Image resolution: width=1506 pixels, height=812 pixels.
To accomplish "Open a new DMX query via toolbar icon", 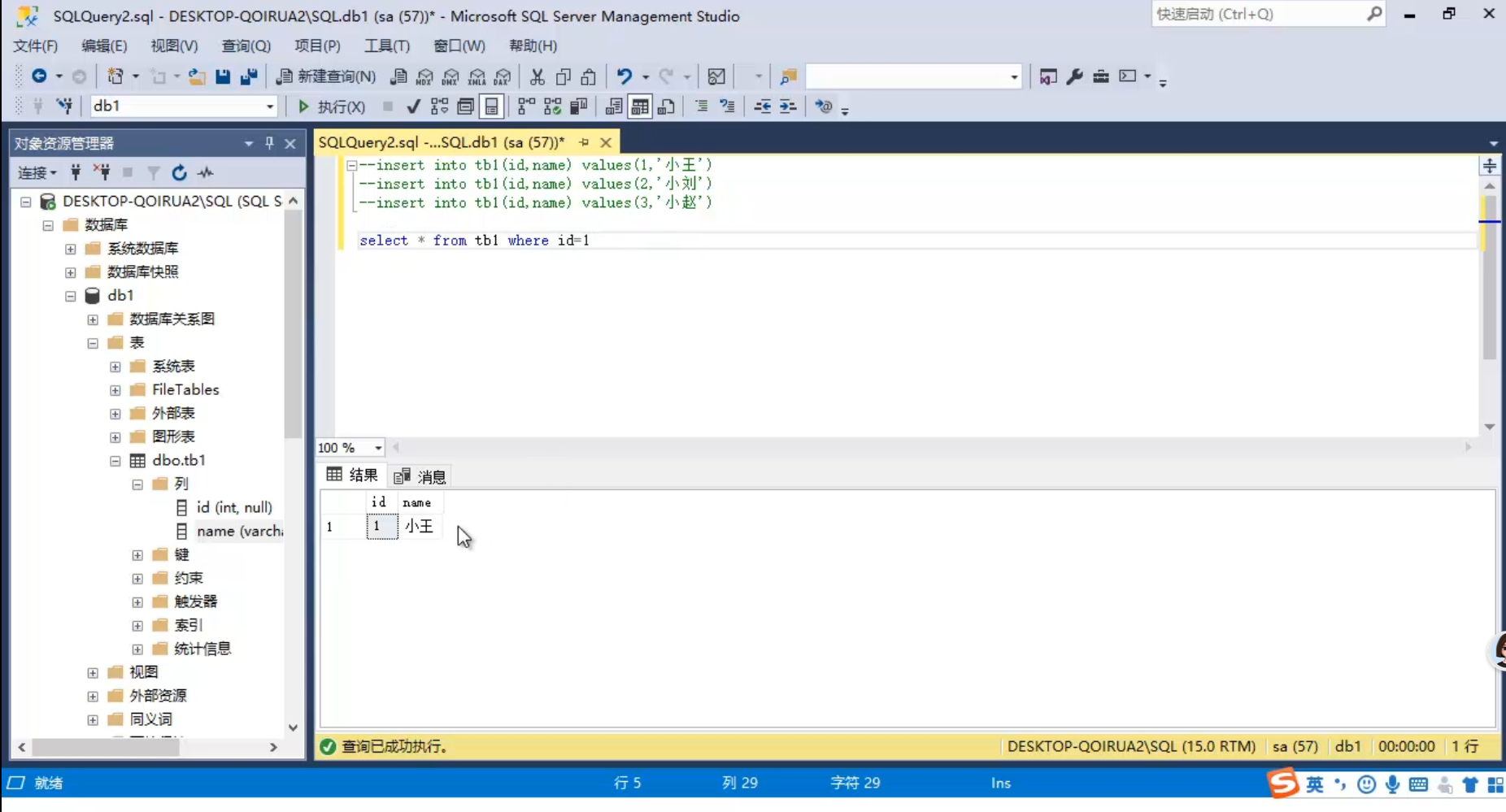I will tap(450, 76).
